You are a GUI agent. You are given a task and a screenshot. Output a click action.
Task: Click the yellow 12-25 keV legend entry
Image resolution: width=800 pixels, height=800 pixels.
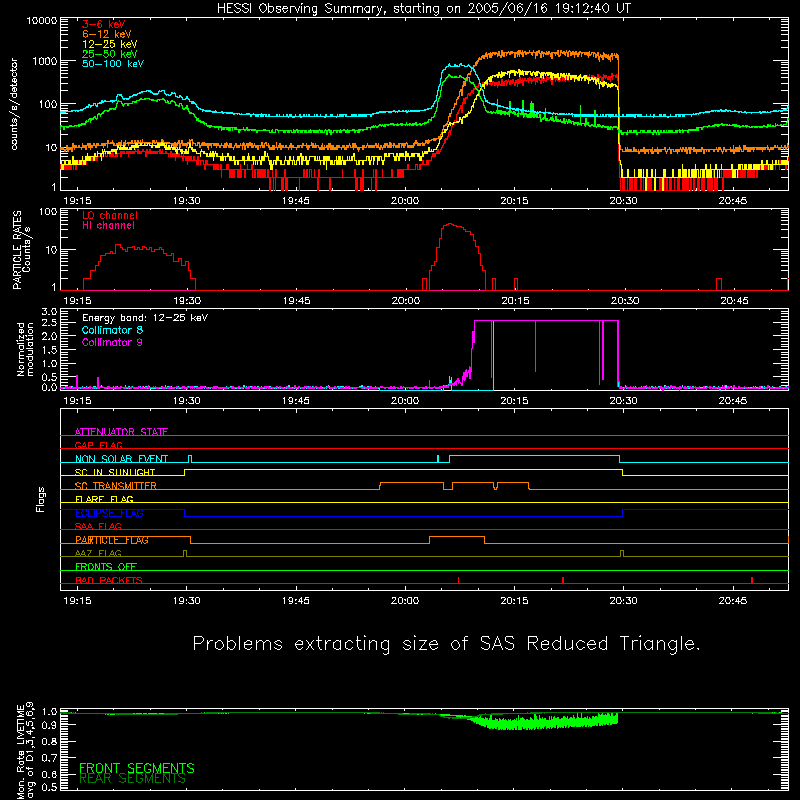(x=110, y=44)
